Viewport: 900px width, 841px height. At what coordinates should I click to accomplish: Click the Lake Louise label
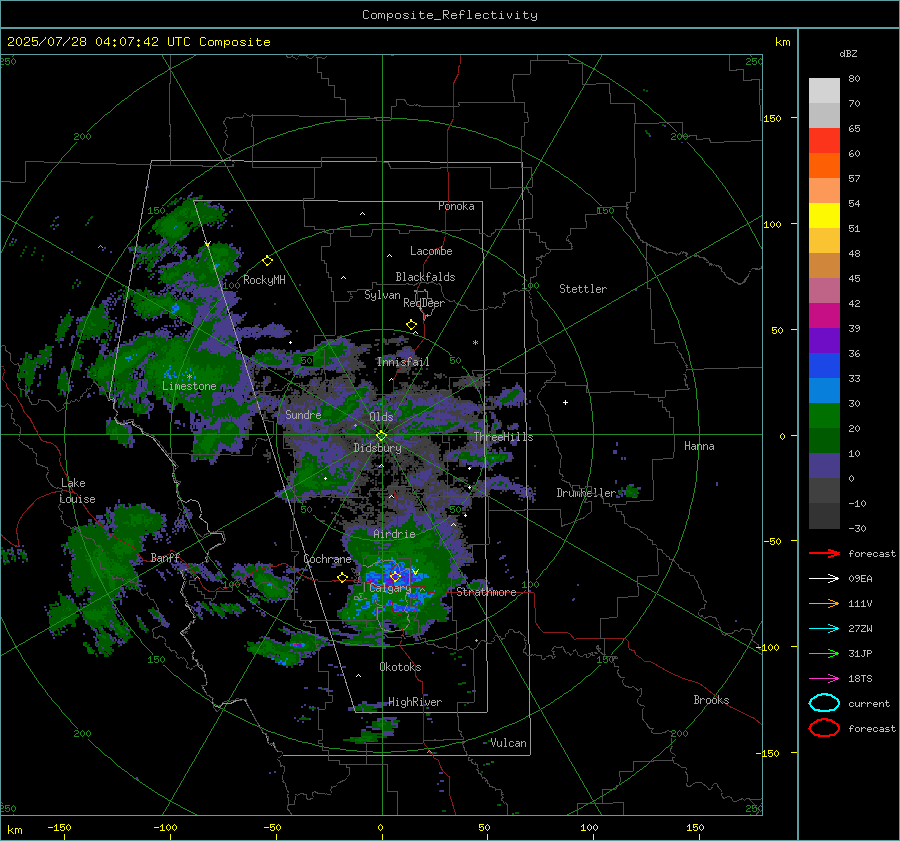(77, 491)
